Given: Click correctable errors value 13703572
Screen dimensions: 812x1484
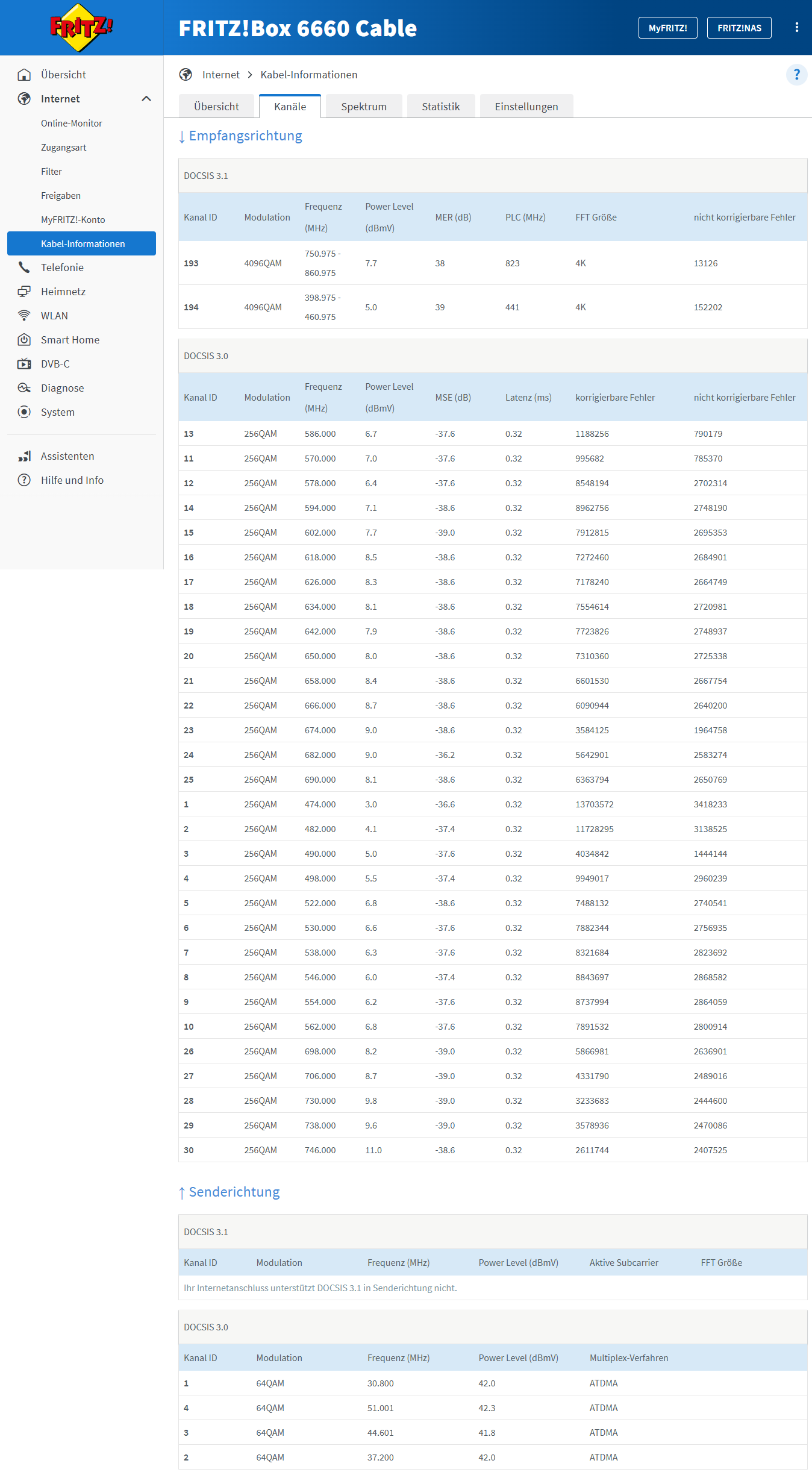Looking at the screenshot, I should (x=595, y=804).
